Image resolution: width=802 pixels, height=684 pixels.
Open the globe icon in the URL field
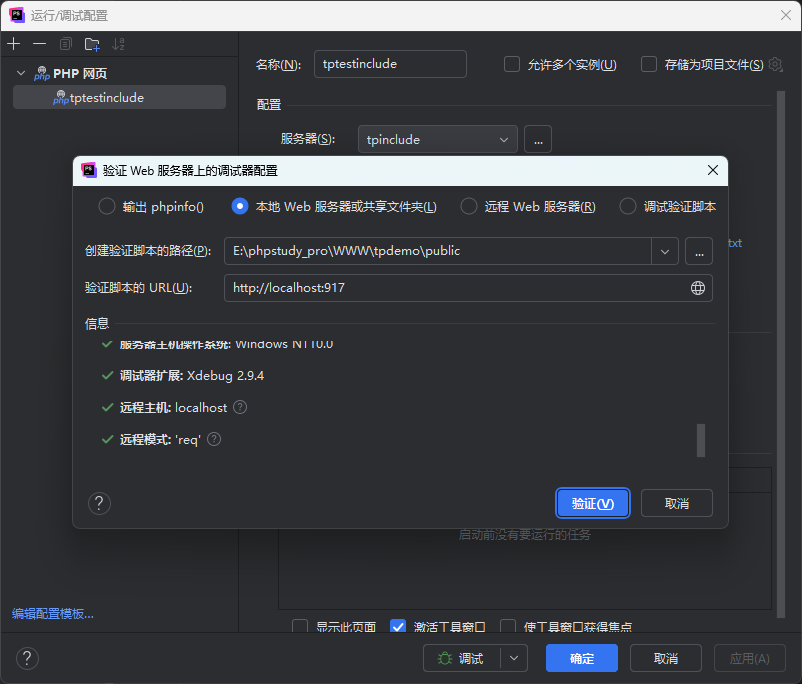[x=698, y=288]
